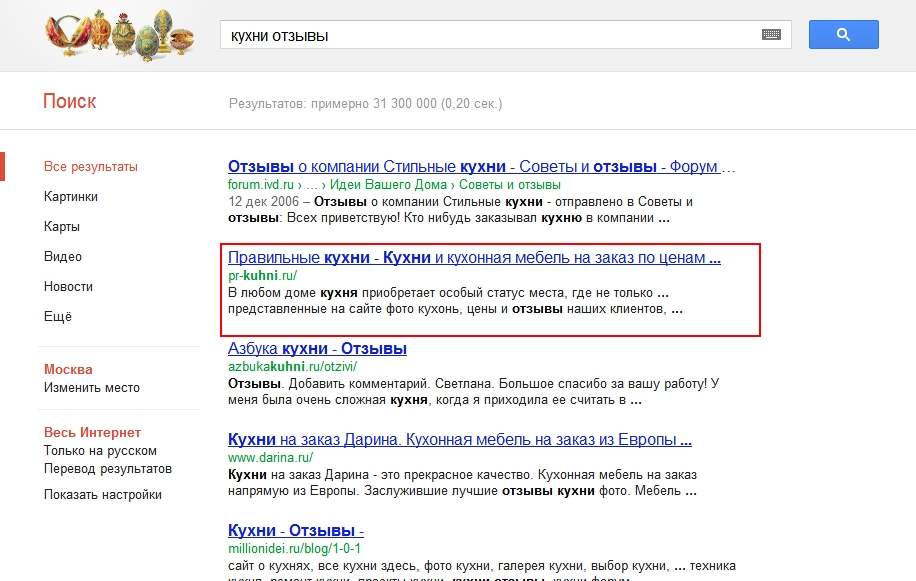Click the 'Идеи Вашего Дома' breadcrumb segment

388,185
